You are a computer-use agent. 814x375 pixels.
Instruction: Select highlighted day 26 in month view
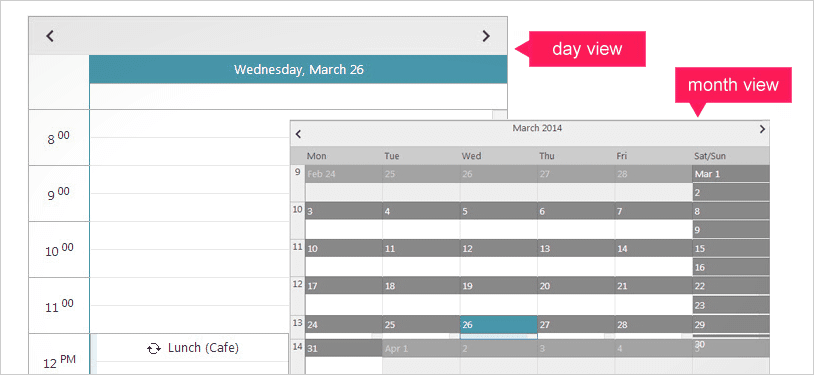point(498,325)
